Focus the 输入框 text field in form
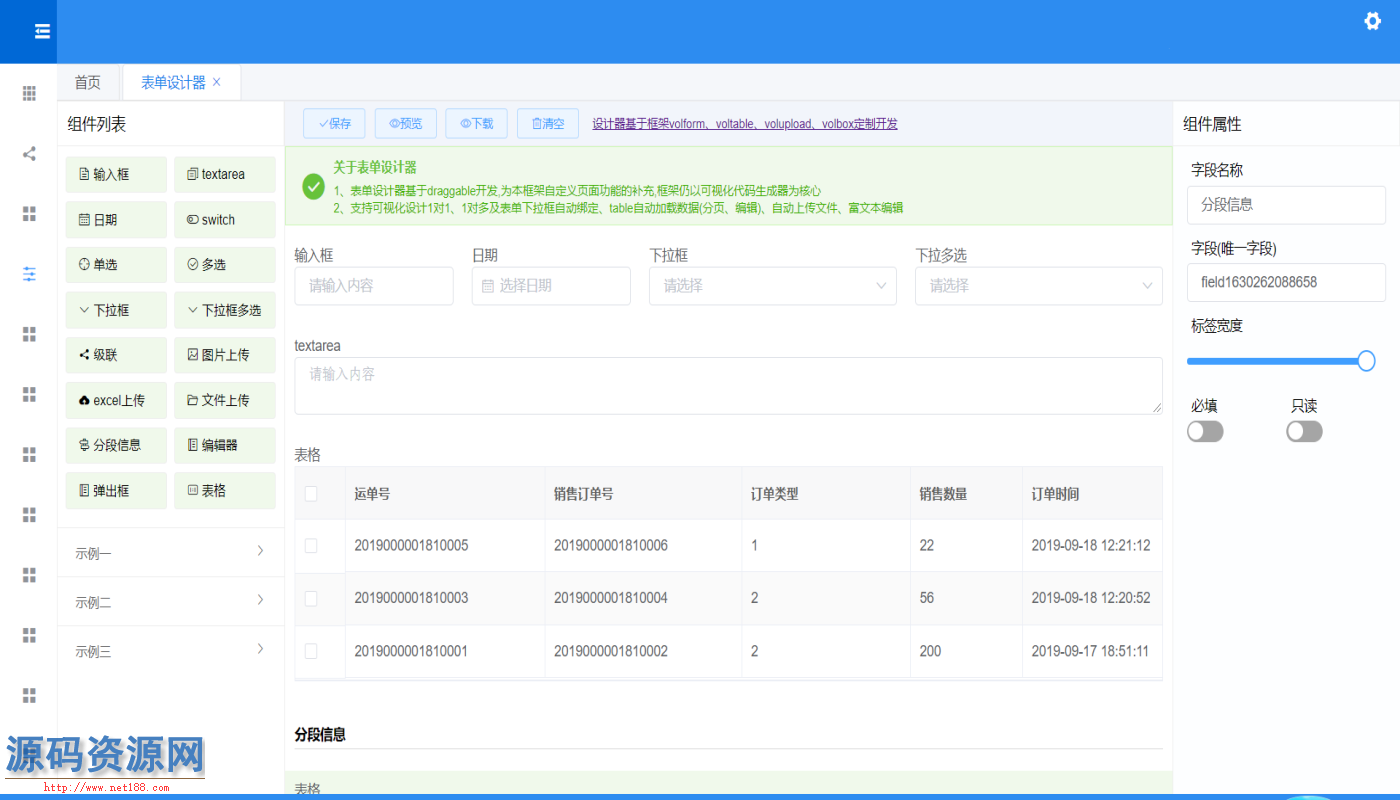 click(374, 286)
